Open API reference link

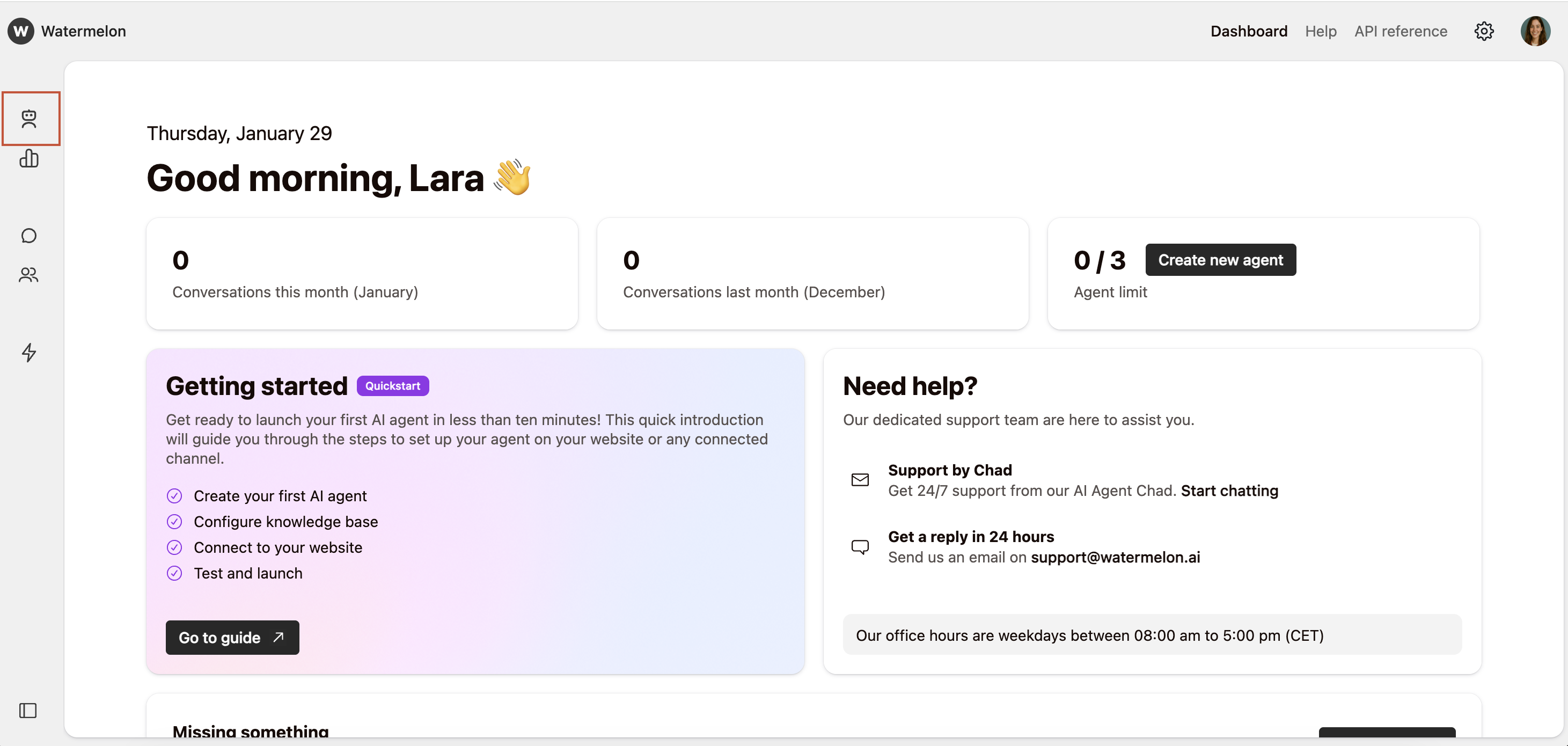point(1400,31)
